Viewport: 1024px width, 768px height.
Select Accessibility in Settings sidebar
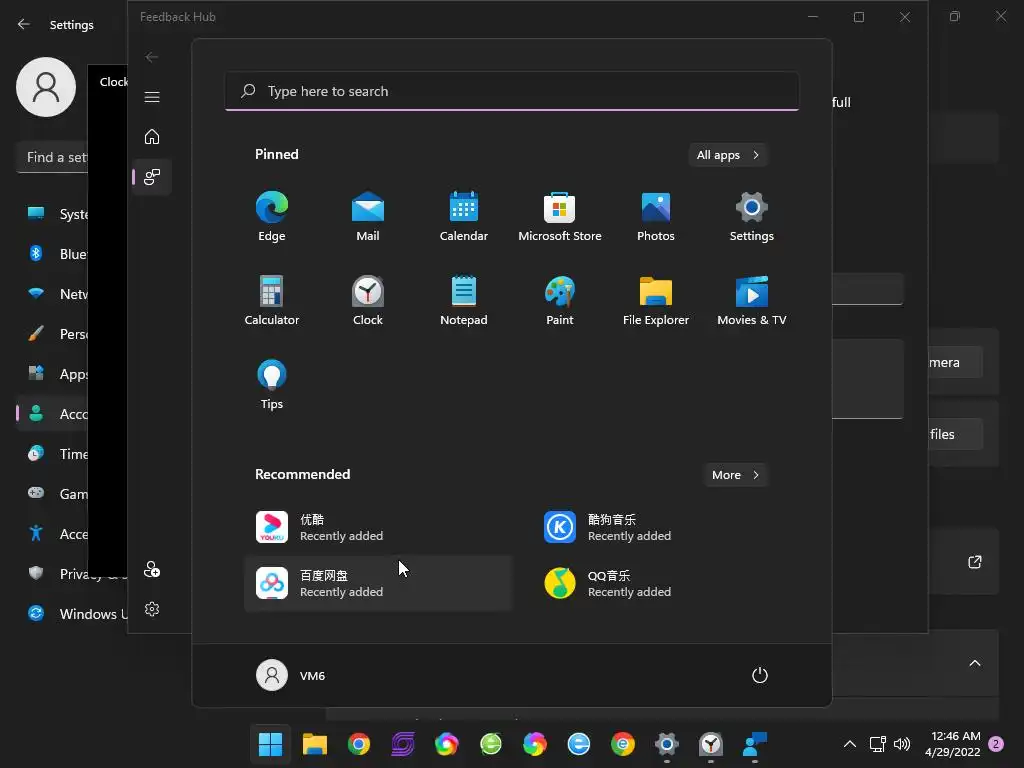click(52, 534)
